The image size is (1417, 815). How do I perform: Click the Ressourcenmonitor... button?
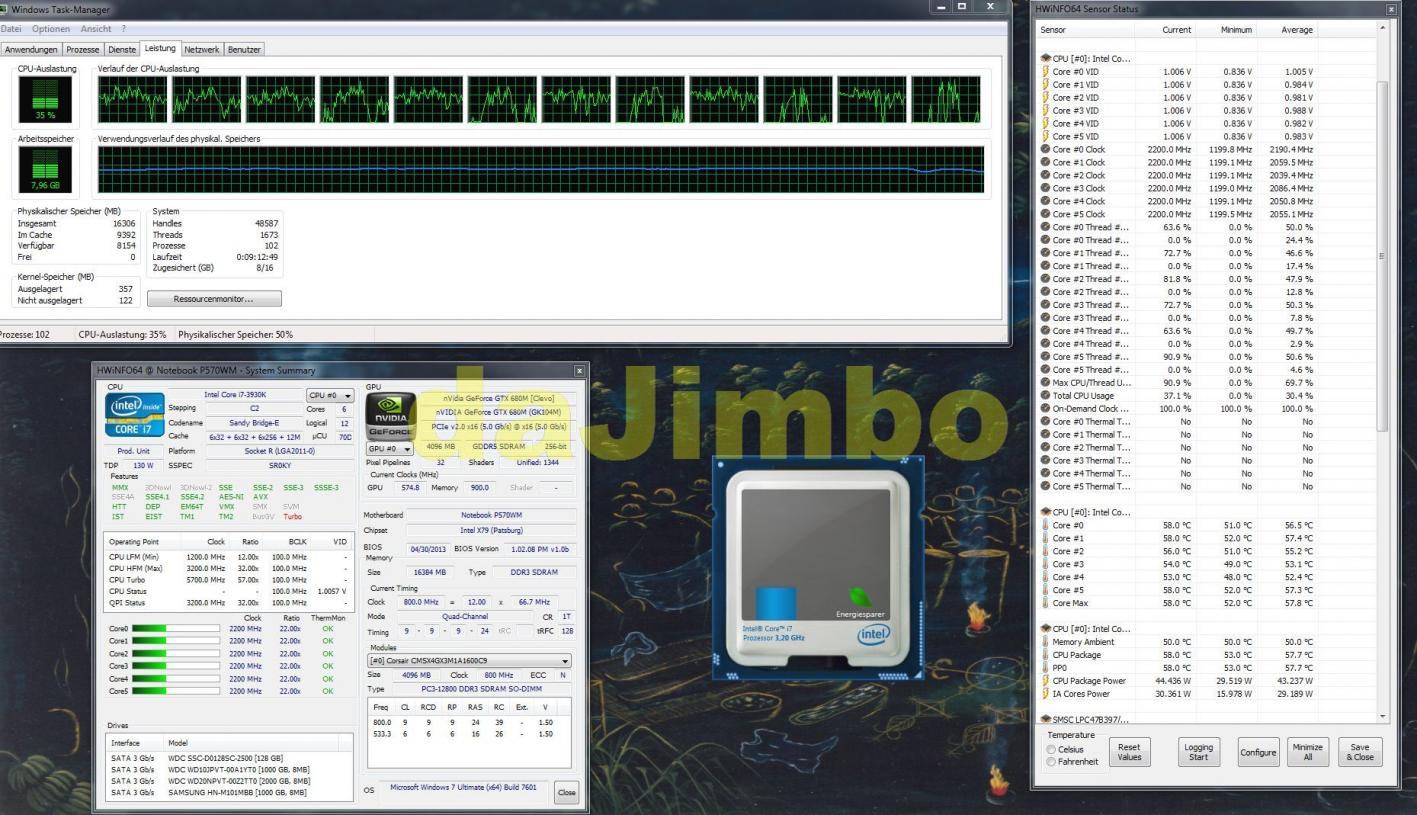(x=214, y=298)
